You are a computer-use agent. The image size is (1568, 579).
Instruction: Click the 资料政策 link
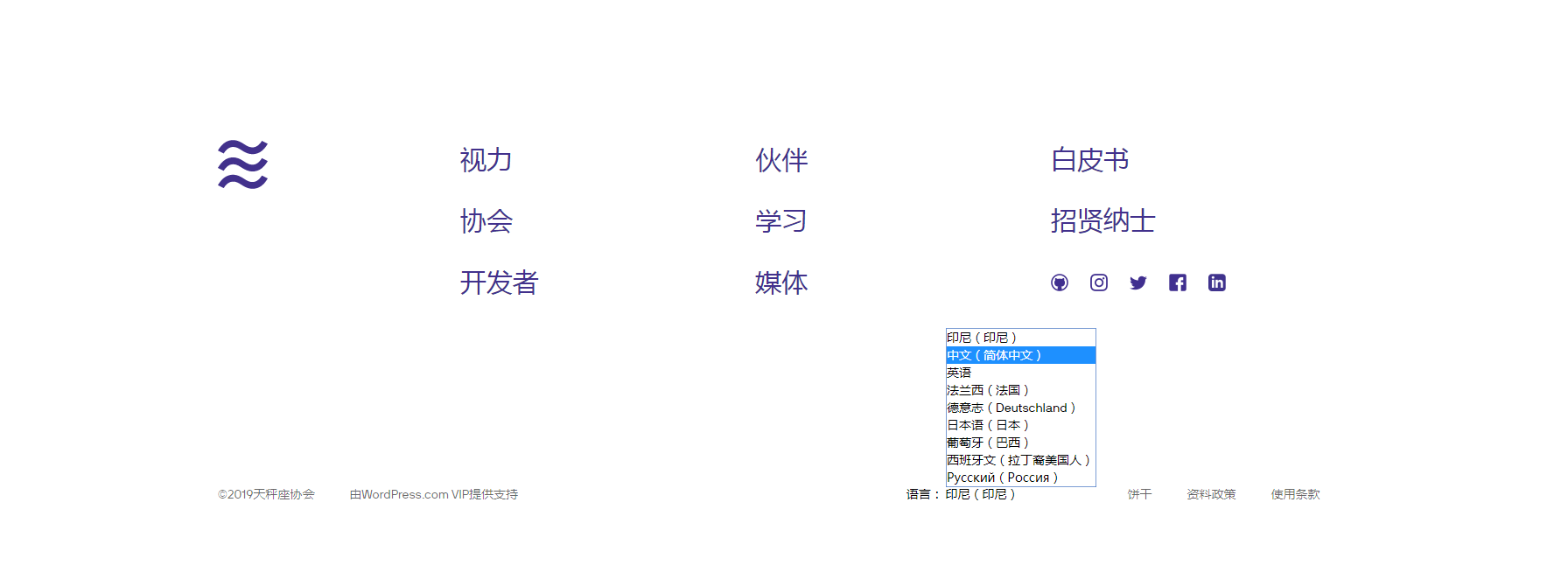[x=1211, y=494]
